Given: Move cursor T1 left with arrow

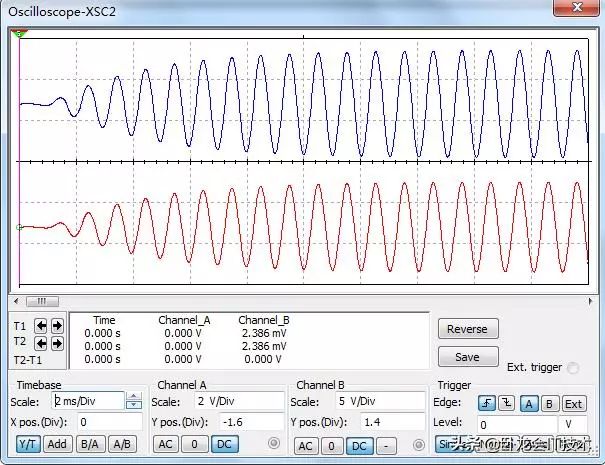Looking at the screenshot, I should coord(41,326).
